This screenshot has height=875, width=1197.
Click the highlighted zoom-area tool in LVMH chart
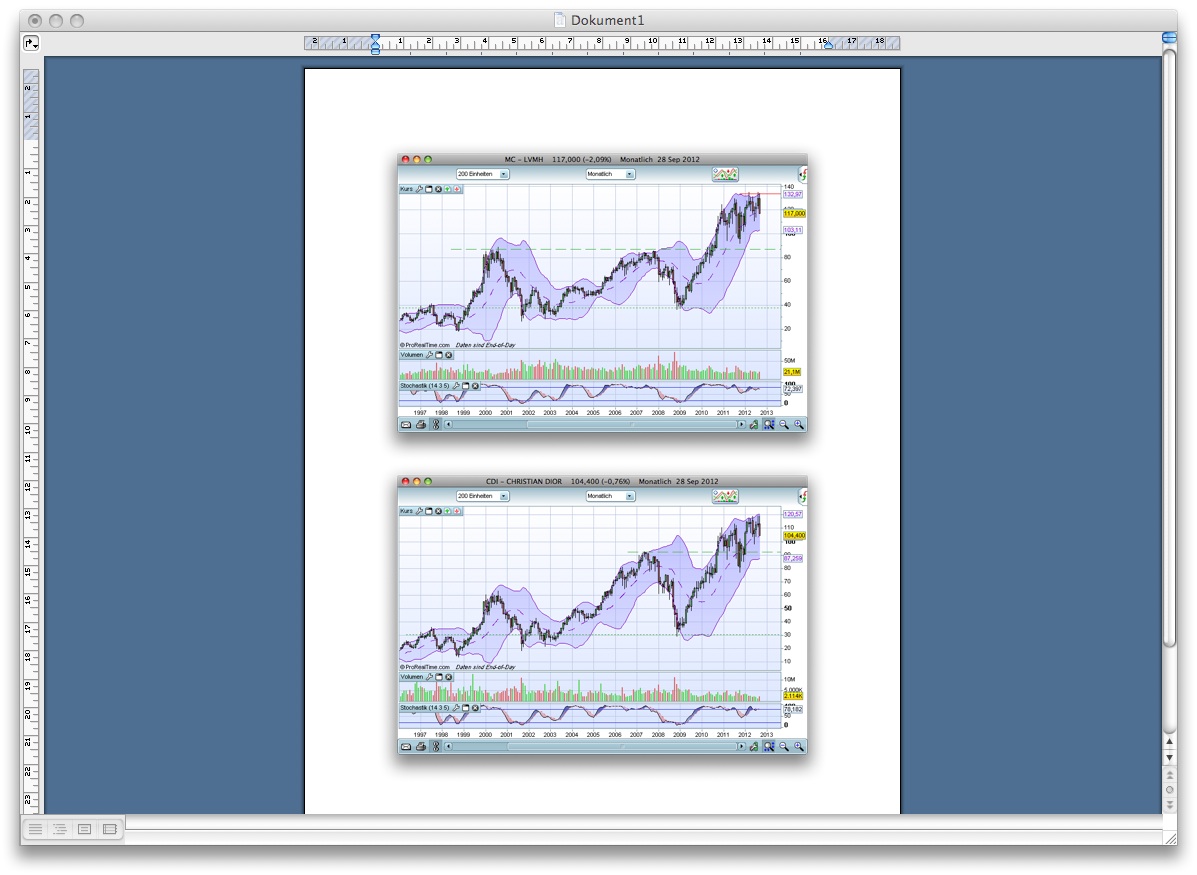click(769, 425)
